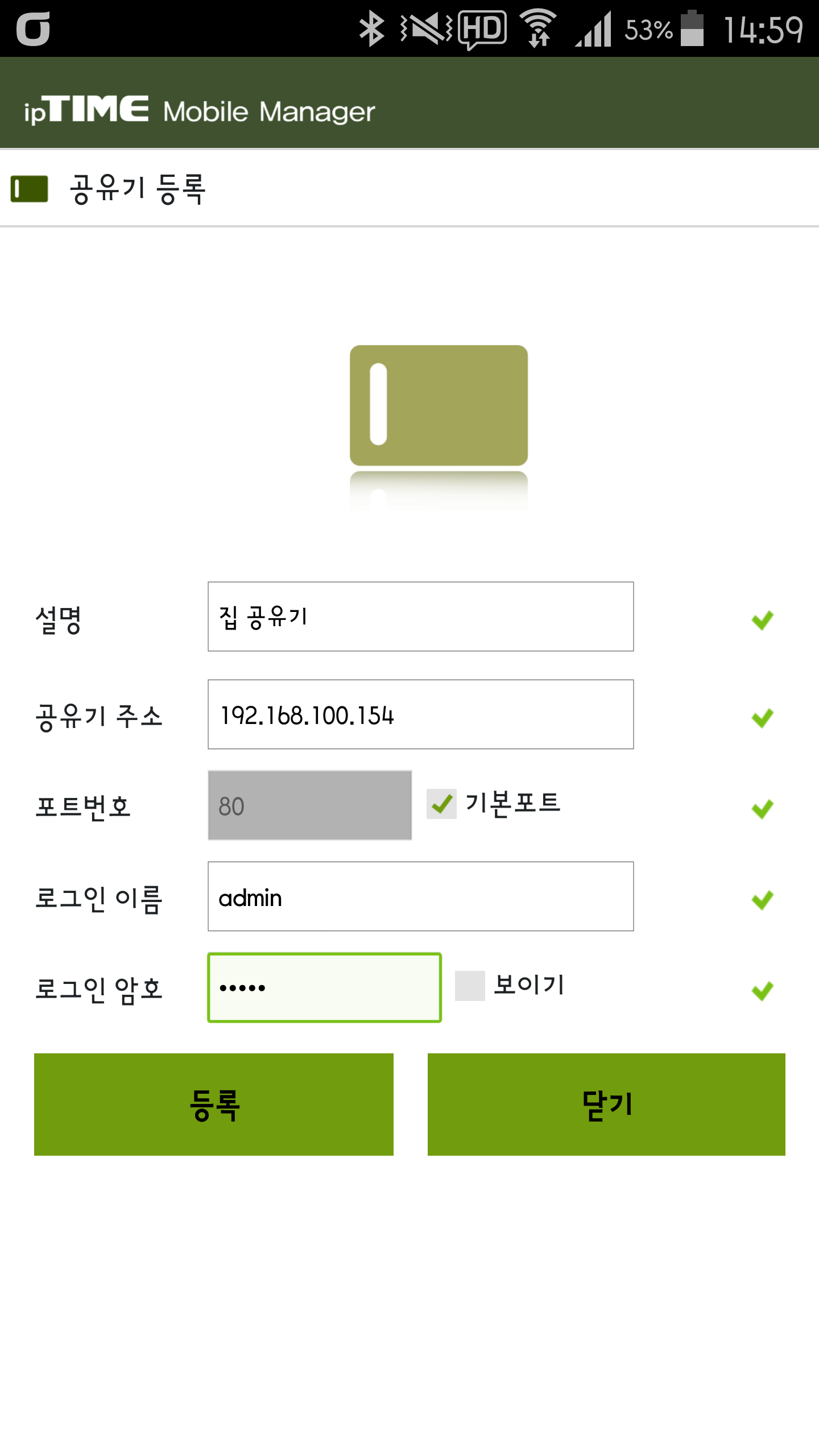Viewport: 819px width, 1456px height.
Task: Tap the green checkmark in the 포트번호 row
Action: (762, 809)
